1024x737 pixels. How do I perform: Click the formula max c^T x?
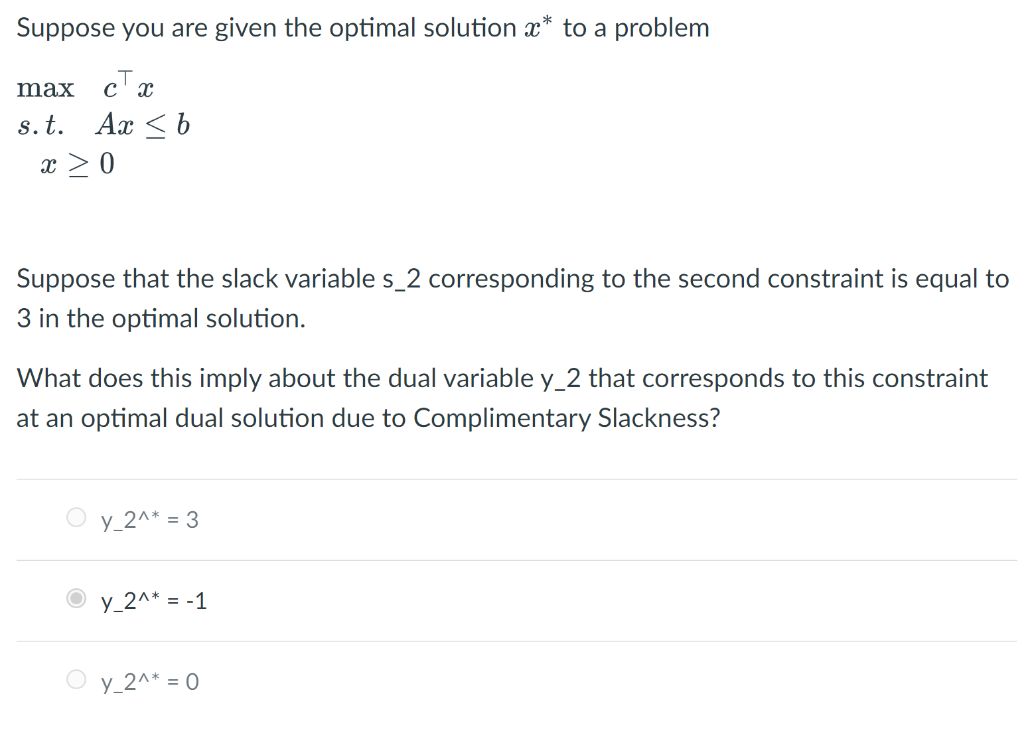point(85,86)
